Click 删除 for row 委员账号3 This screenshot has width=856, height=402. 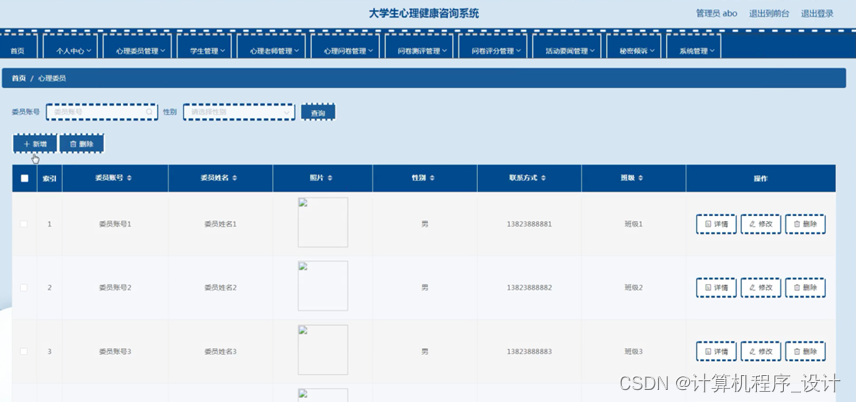pos(805,351)
